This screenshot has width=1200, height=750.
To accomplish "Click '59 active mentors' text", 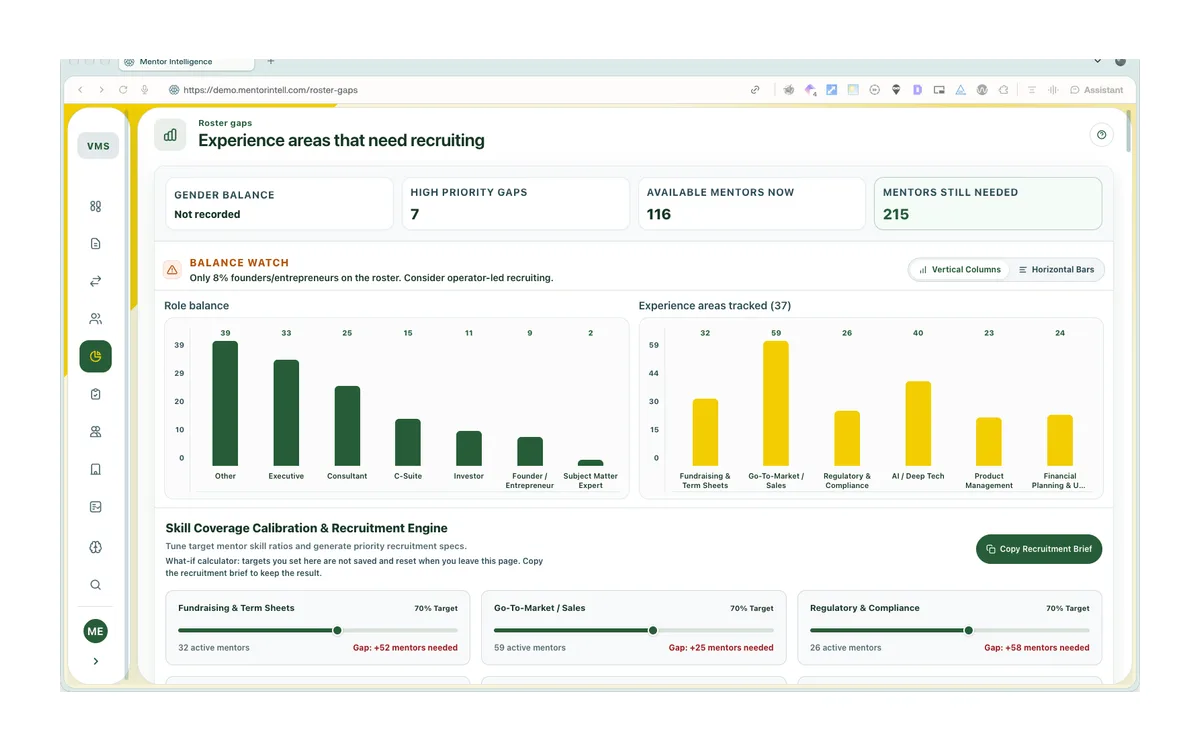I will (x=530, y=648).
